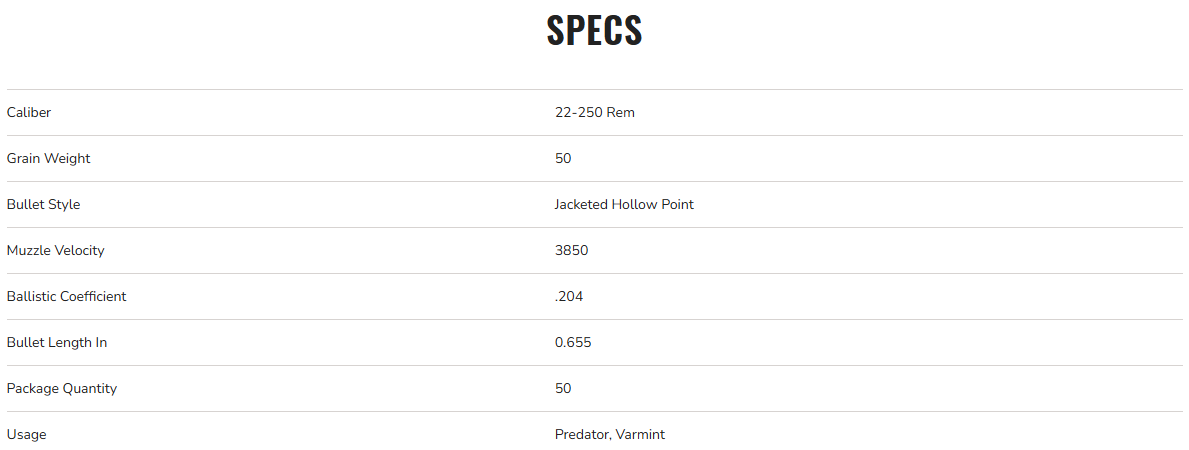
Task: Click the Muzzle Velocity label
Action: coord(55,250)
